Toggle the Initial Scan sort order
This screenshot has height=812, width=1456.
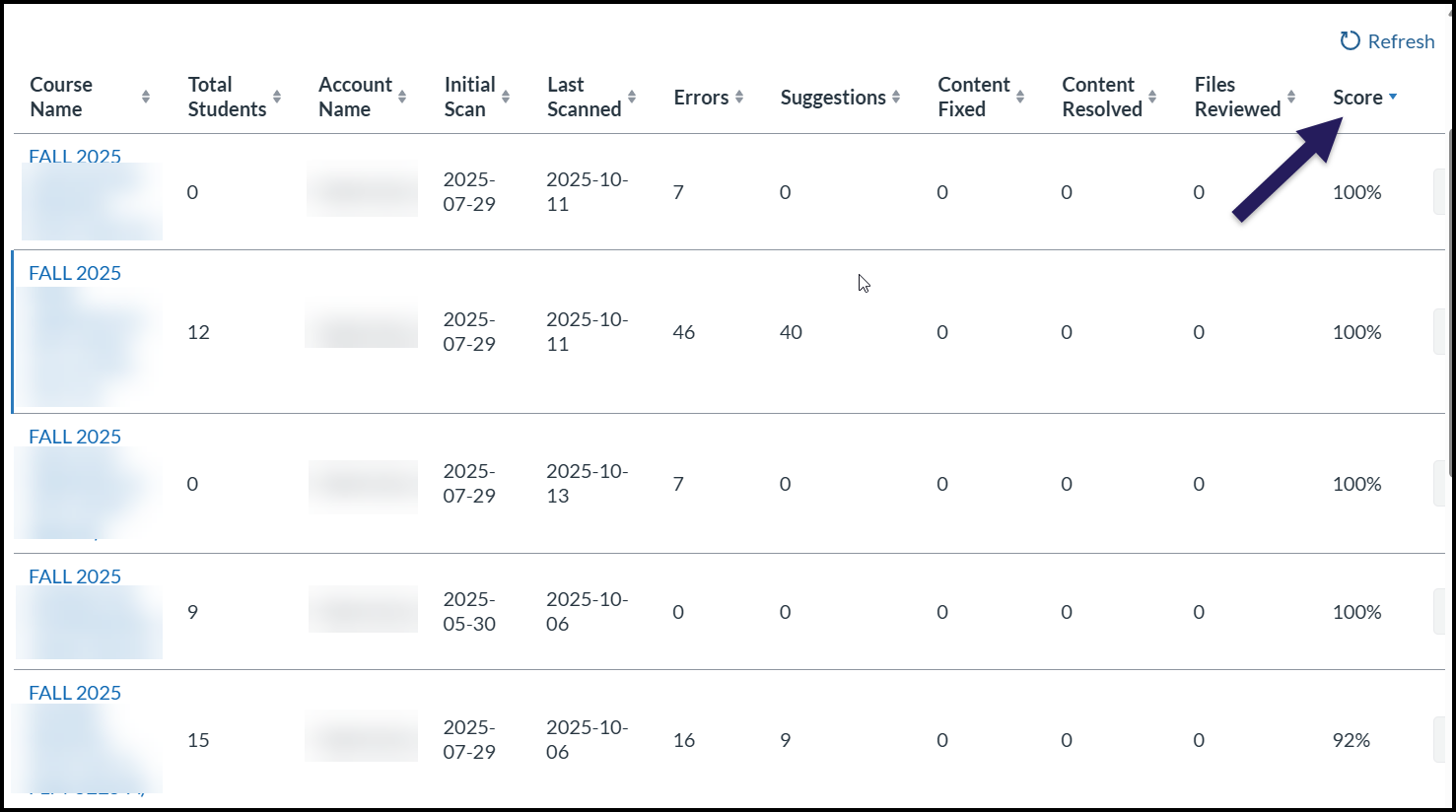click(x=508, y=97)
